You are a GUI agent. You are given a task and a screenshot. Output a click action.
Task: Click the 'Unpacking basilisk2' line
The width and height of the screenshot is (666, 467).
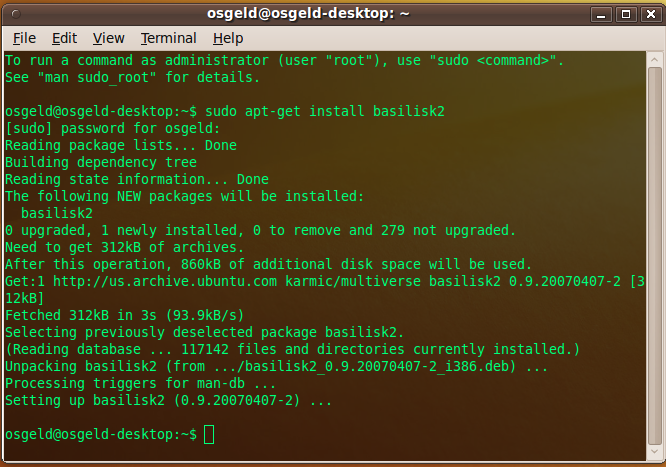277,366
